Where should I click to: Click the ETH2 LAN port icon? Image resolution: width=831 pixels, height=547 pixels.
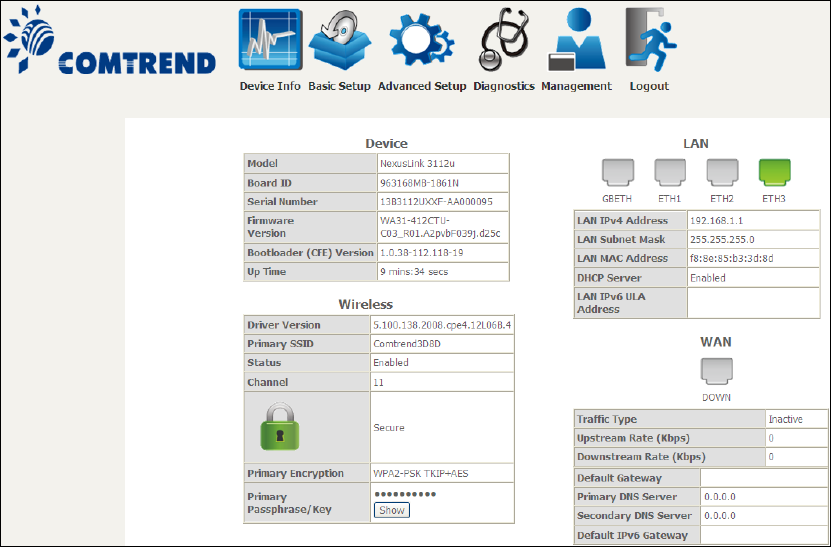(722, 173)
